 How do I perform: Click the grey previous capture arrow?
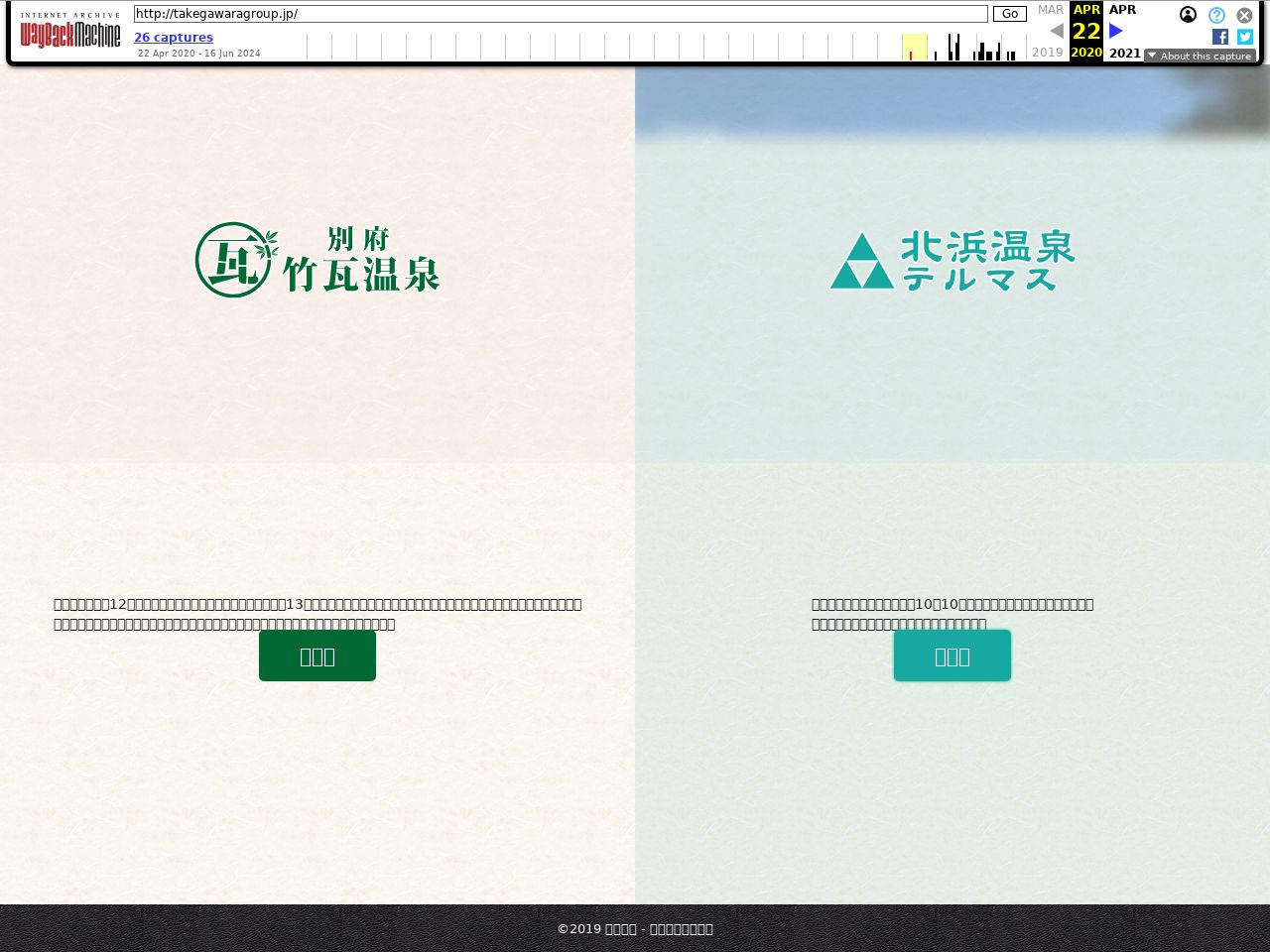coord(1057,31)
